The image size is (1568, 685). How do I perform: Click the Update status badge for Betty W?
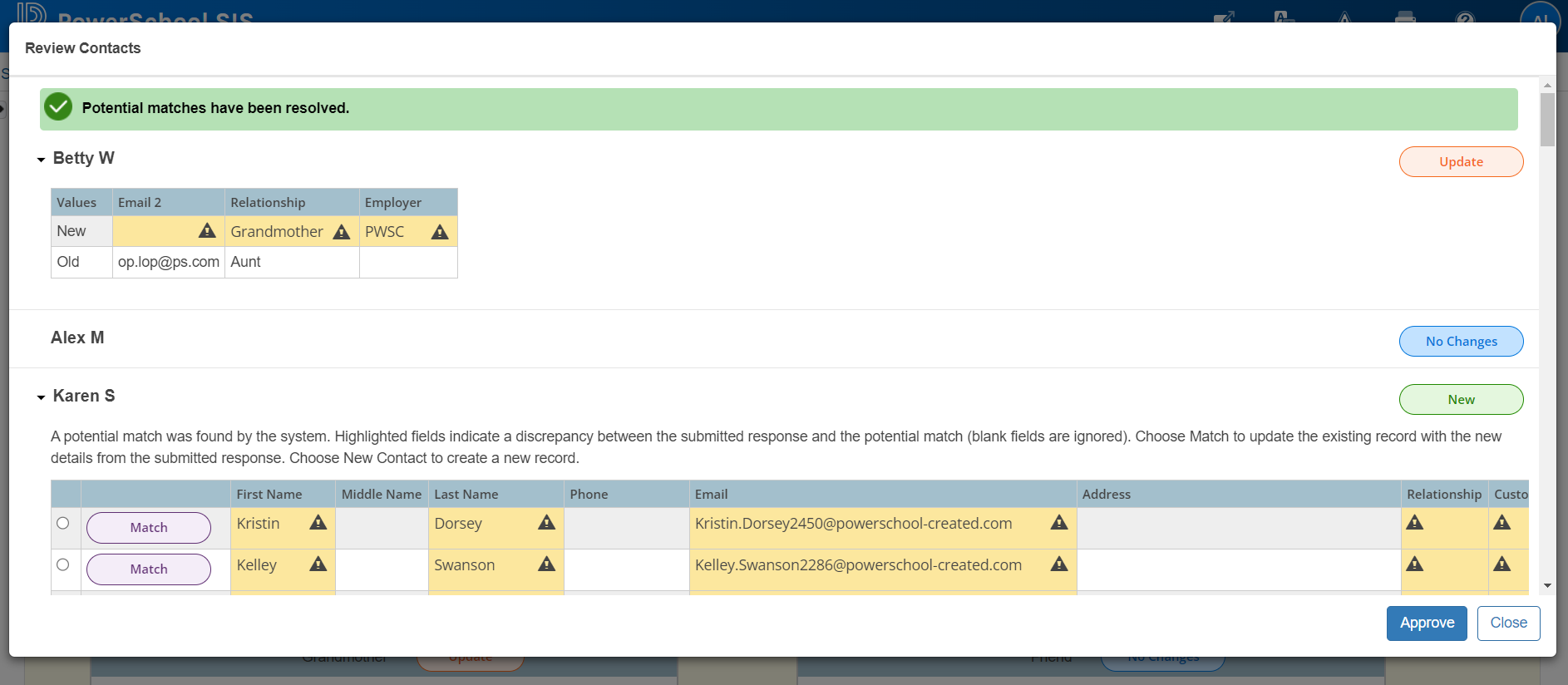pos(1461,162)
